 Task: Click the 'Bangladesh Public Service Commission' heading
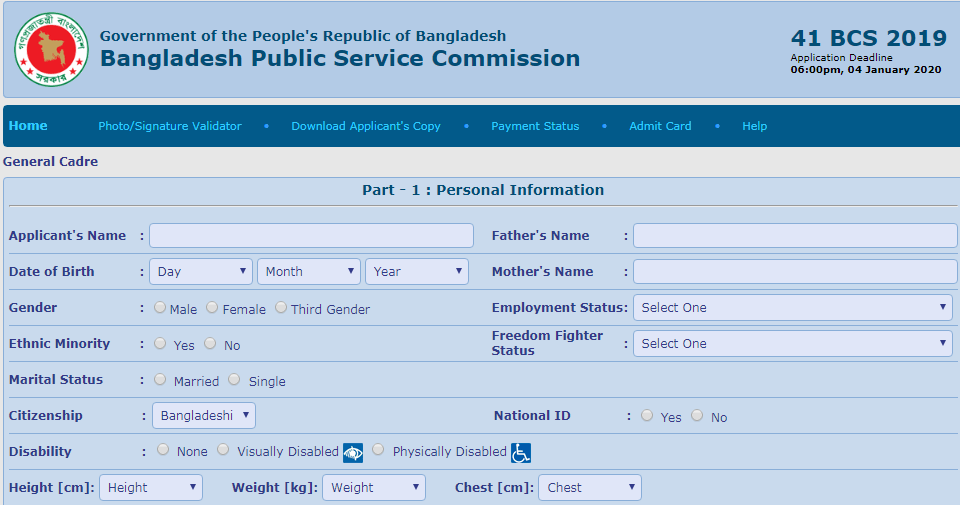click(340, 59)
